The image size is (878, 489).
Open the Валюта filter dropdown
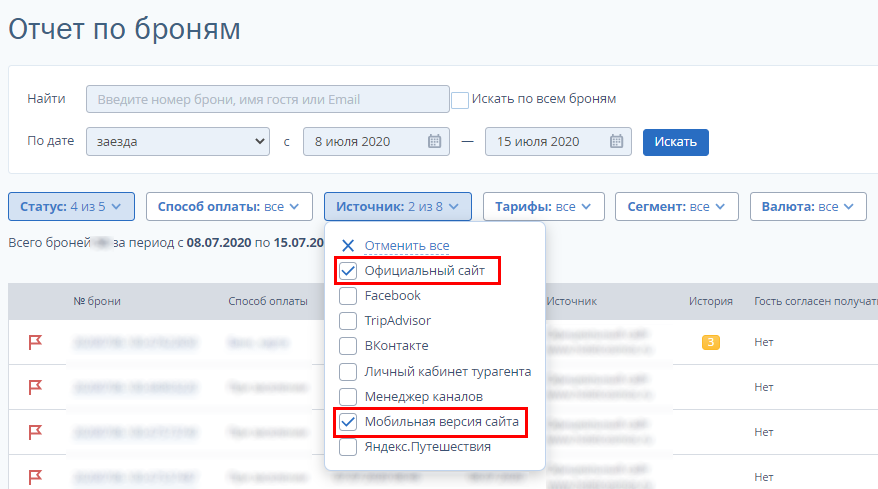tap(808, 207)
